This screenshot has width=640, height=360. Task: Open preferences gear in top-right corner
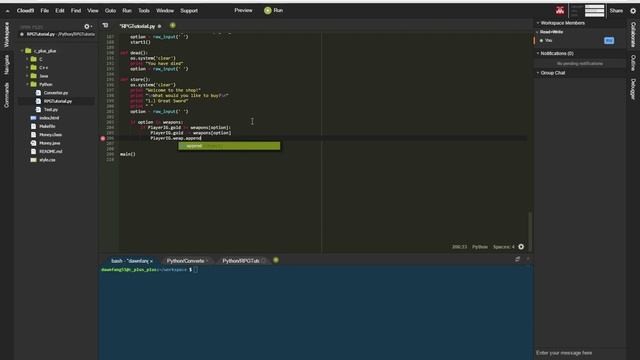point(633,11)
